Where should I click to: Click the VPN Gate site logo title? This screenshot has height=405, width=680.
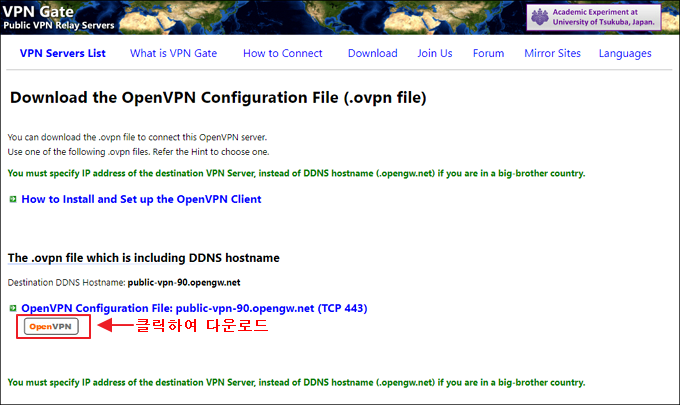[x=38, y=11]
